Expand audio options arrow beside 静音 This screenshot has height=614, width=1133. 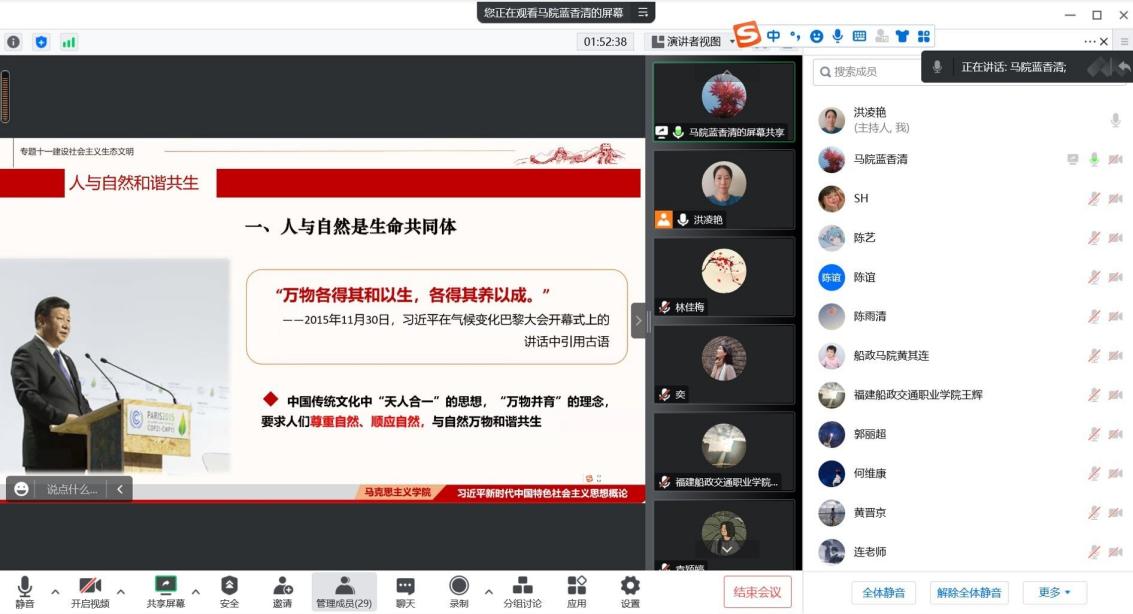pyautogui.click(x=55, y=591)
